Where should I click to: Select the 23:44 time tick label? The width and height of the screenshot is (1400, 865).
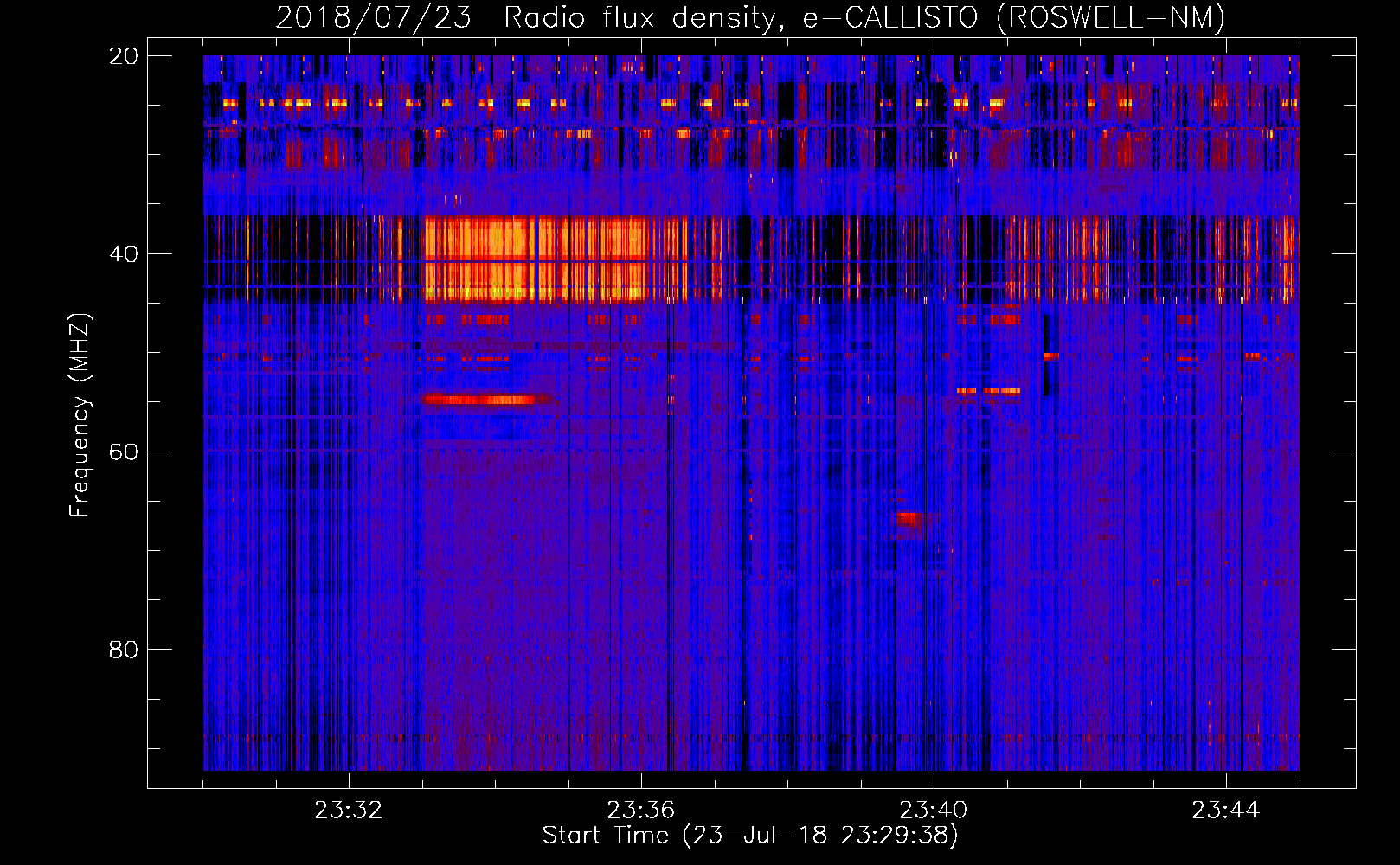click(1226, 811)
